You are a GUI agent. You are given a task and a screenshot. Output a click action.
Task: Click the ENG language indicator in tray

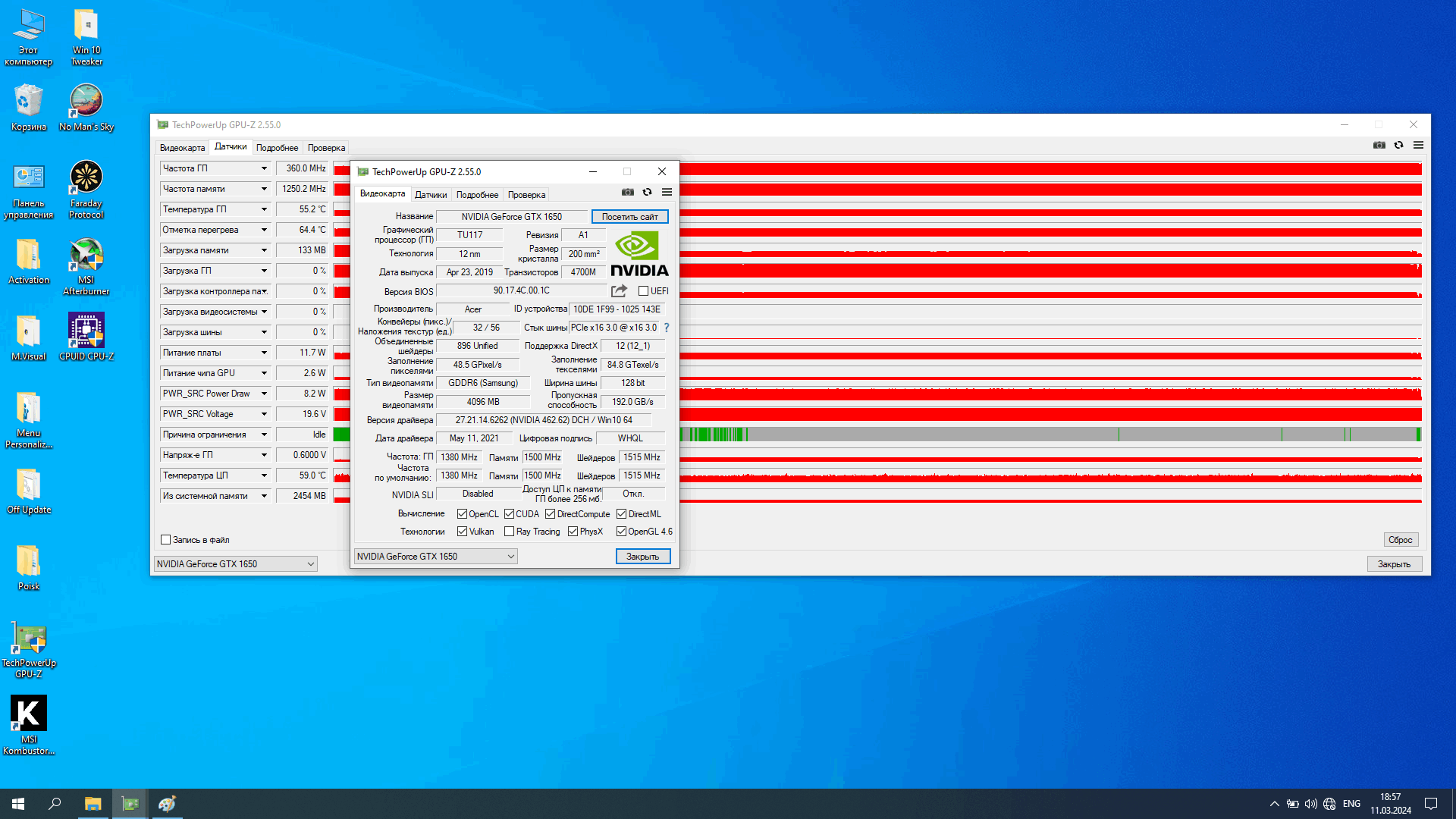[1351, 804]
